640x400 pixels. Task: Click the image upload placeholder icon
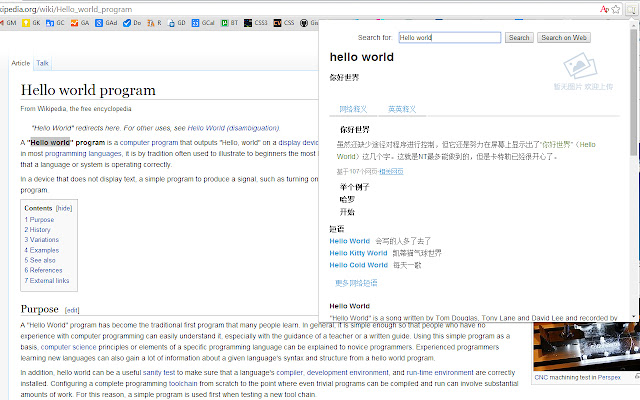580,65
